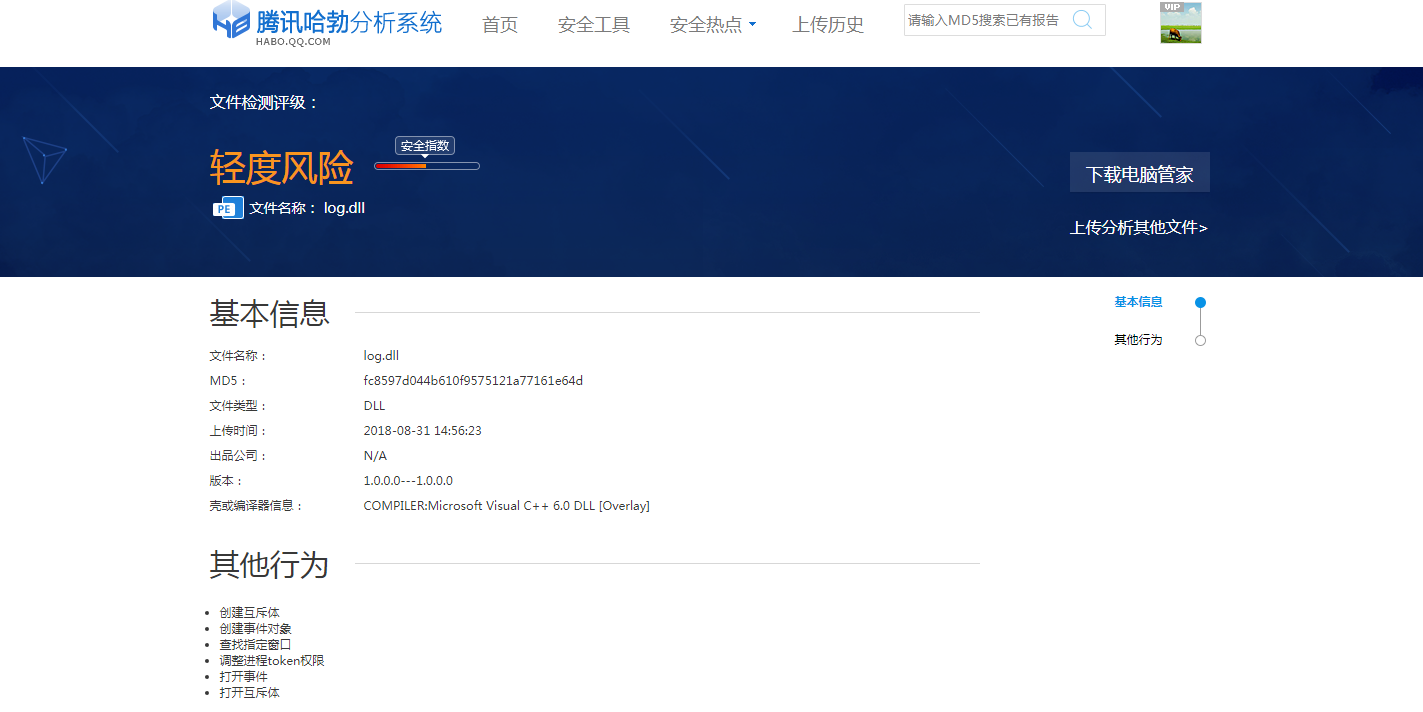Click the PE file type icon
The height and width of the screenshot is (712, 1423).
tap(228, 208)
